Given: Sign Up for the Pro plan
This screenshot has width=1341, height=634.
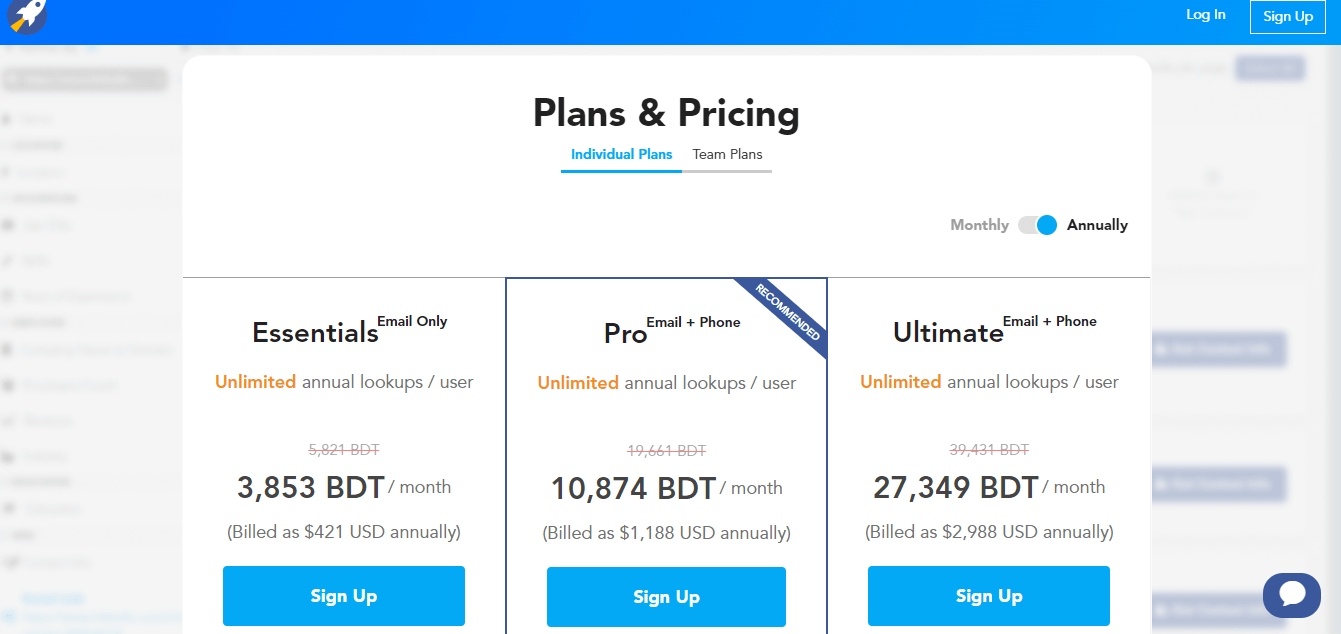Looking at the screenshot, I should point(666,595).
